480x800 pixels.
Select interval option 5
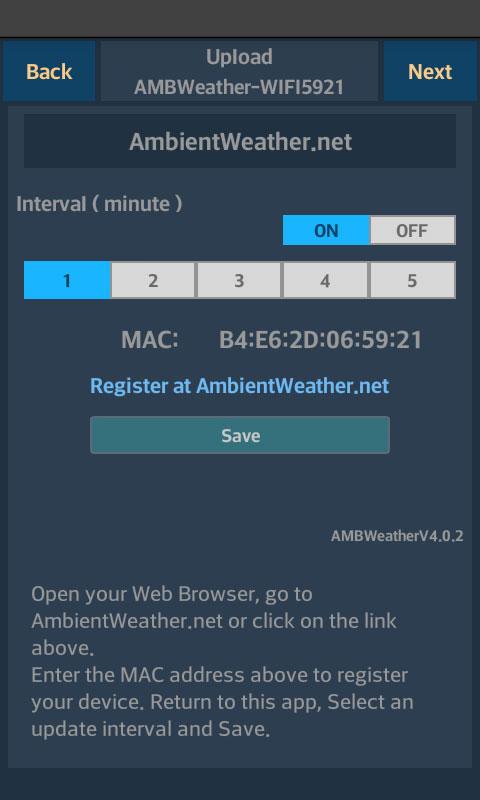(x=412, y=280)
